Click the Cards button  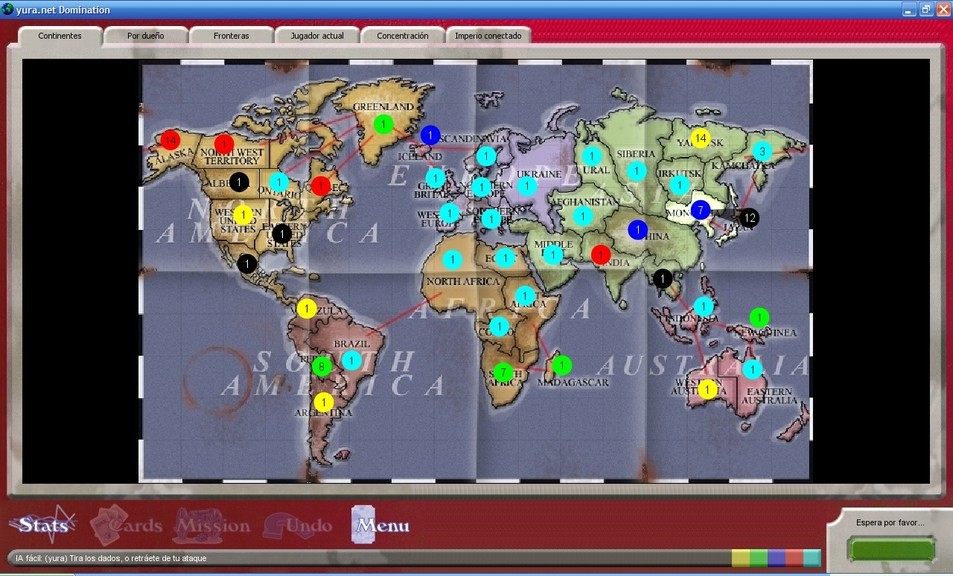coord(126,524)
